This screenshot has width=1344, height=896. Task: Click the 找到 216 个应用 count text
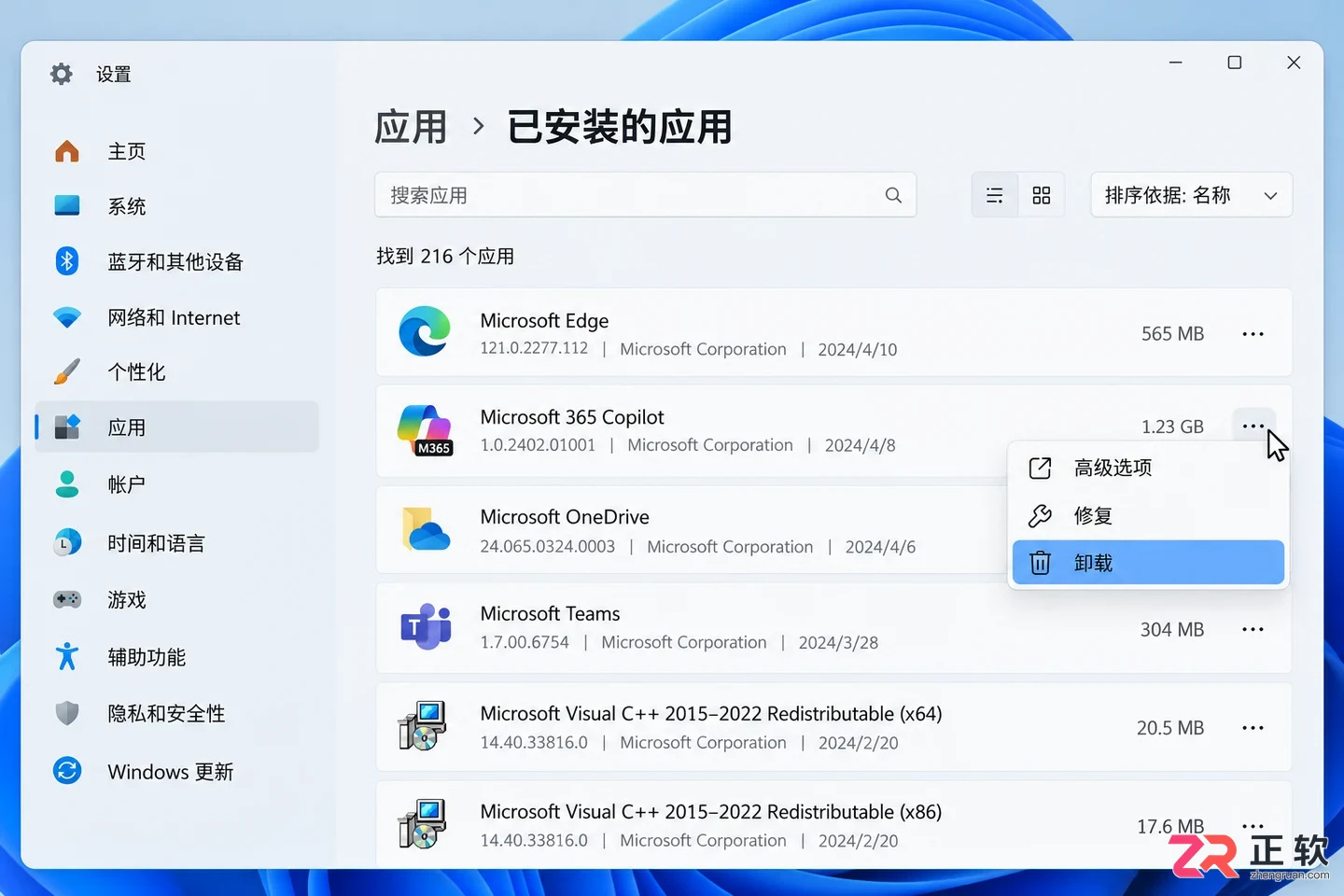pyautogui.click(x=445, y=256)
